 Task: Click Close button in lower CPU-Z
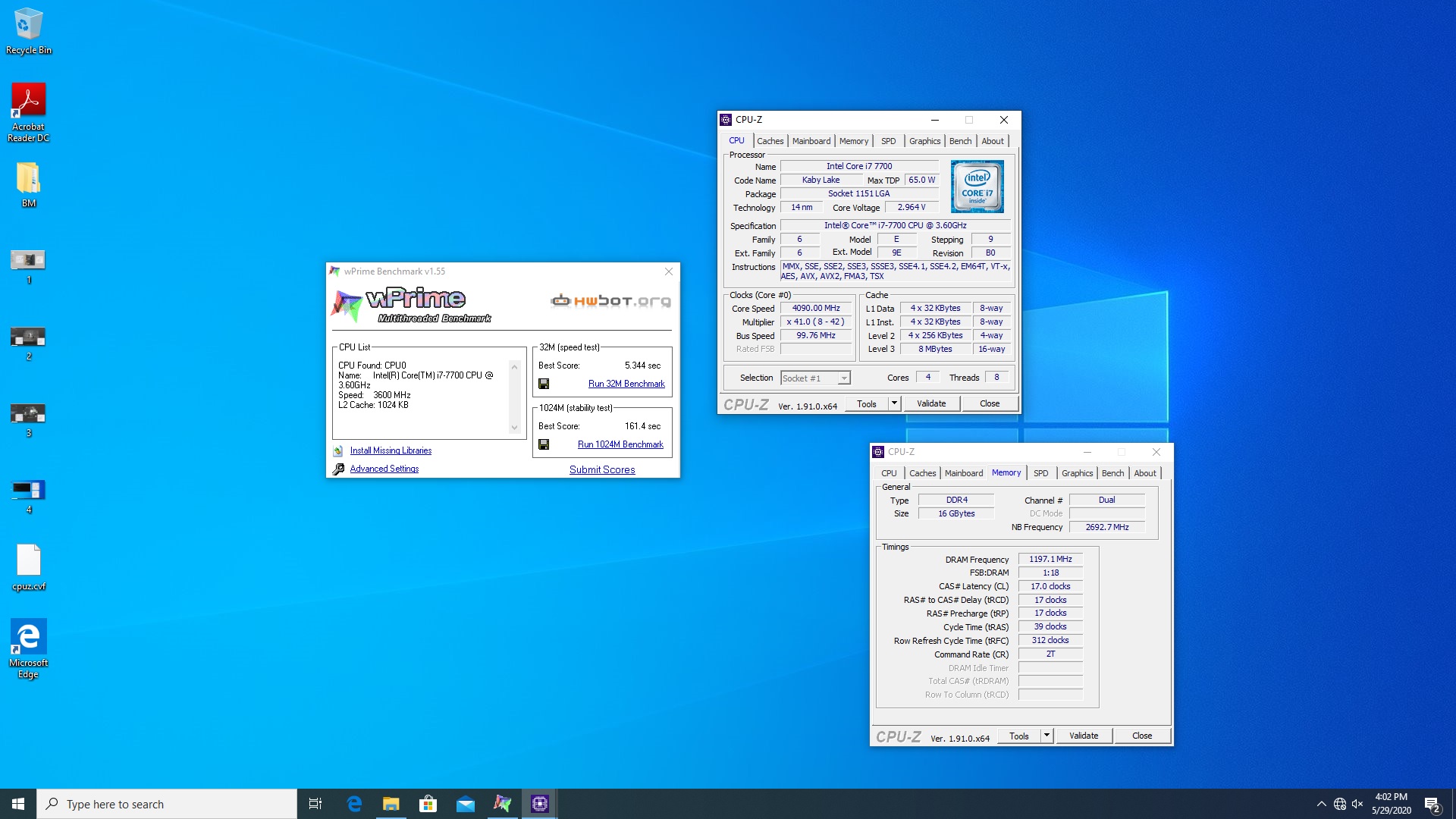[x=1142, y=736]
